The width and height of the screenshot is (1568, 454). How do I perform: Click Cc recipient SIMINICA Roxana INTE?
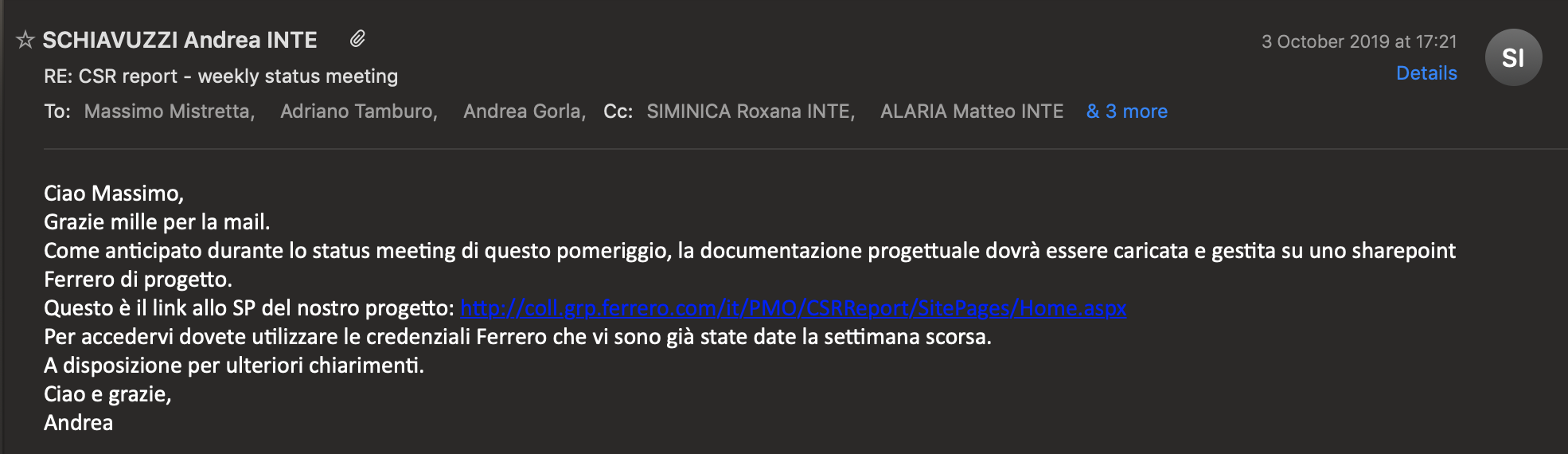(751, 112)
